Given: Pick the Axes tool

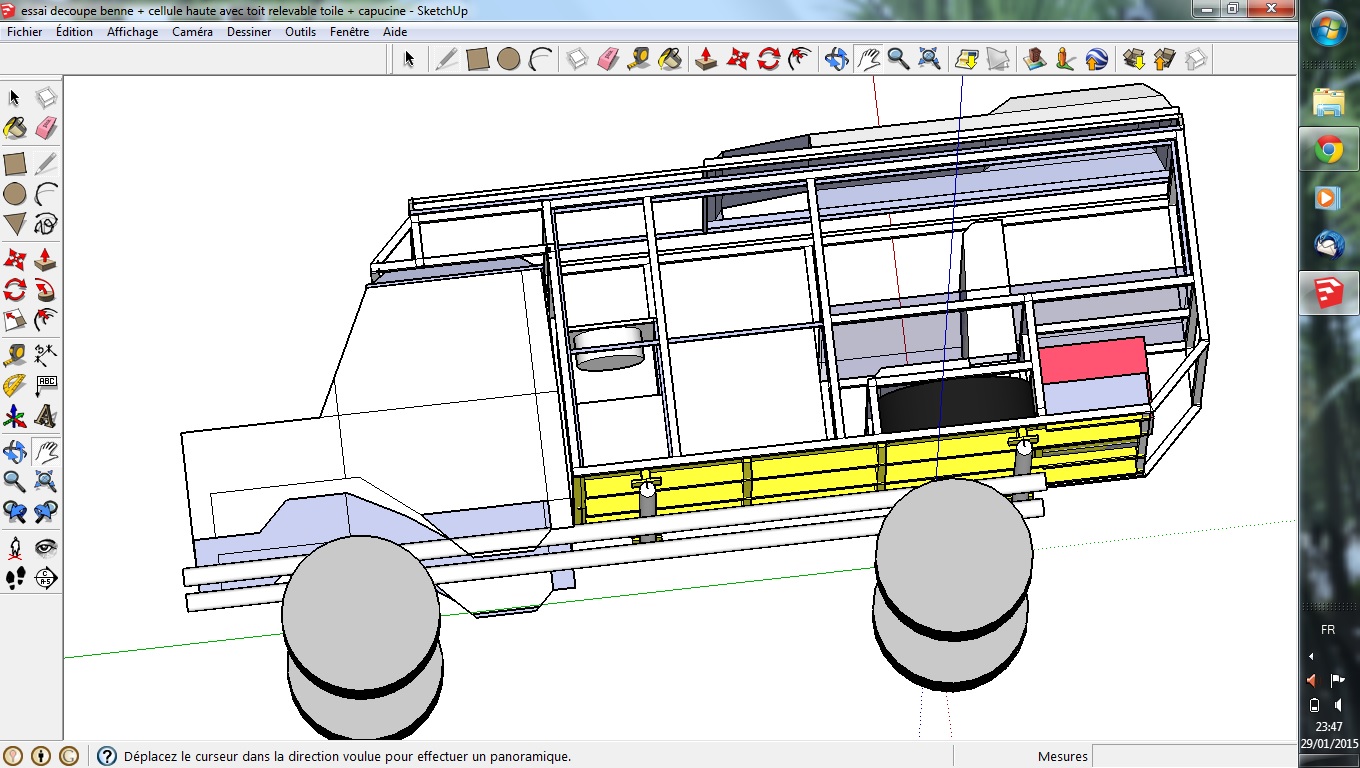Looking at the screenshot, I should (x=15, y=416).
